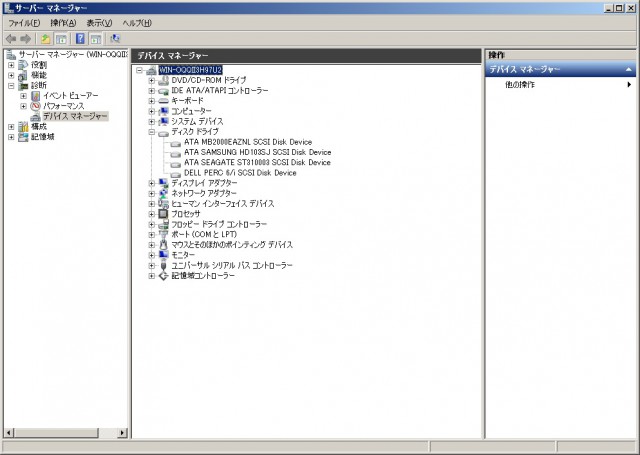Click the DVD/CD-ROM ドライブ device icon

coord(164,80)
